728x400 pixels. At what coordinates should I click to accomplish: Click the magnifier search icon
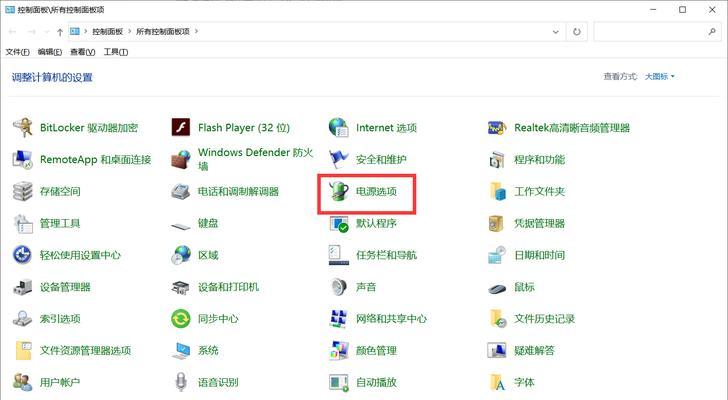tap(712, 32)
